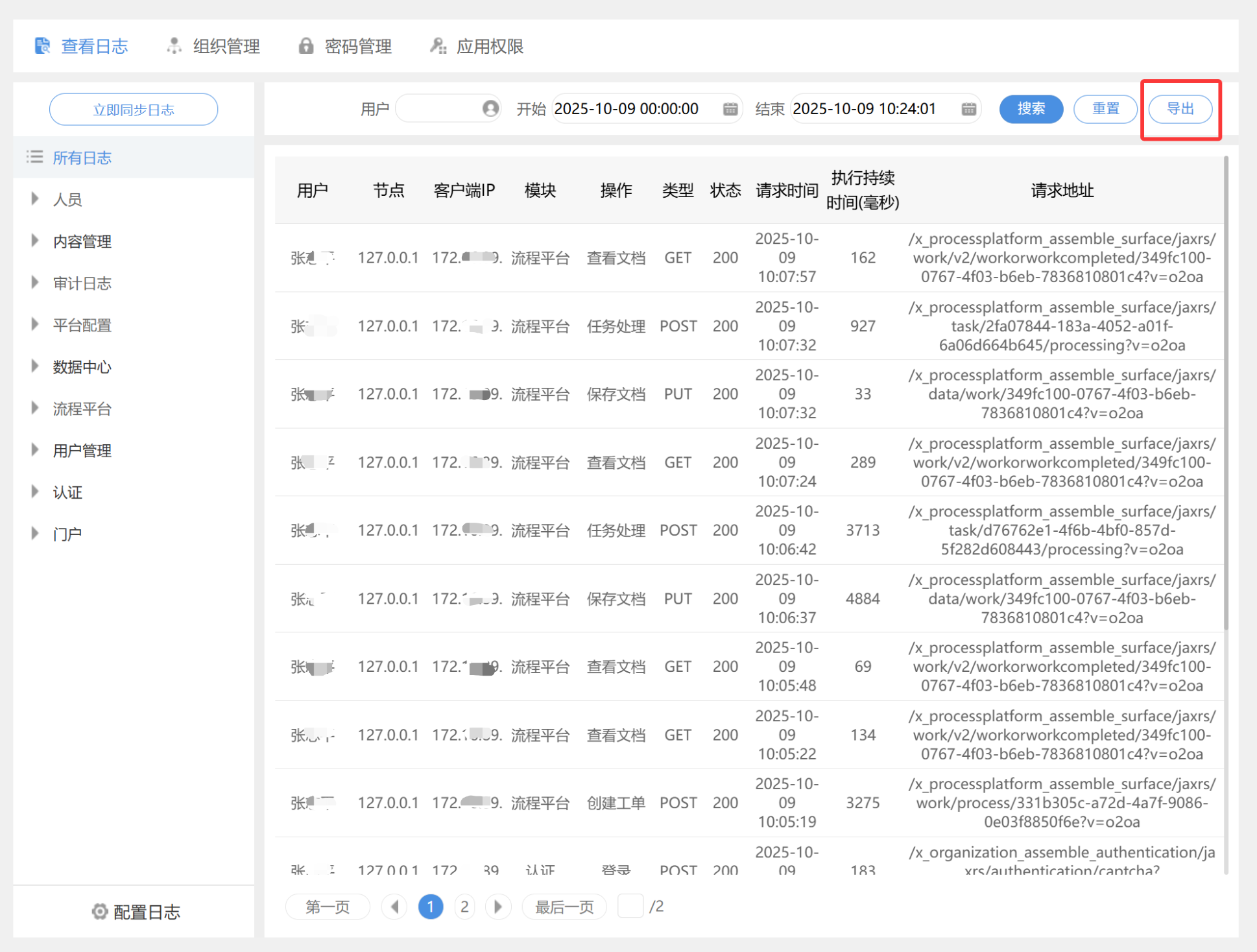
Task: Open the end-date calendar icon
Action: pos(969,108)
